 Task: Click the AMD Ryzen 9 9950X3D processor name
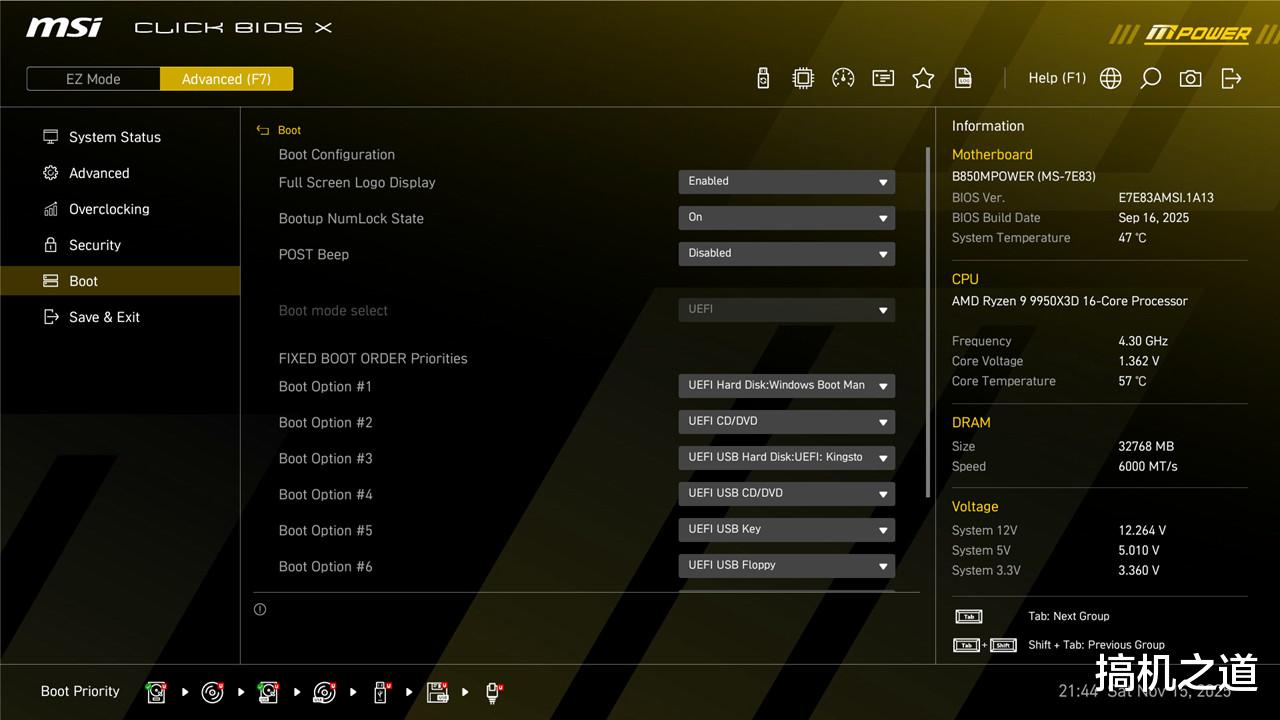[1070, 301]
